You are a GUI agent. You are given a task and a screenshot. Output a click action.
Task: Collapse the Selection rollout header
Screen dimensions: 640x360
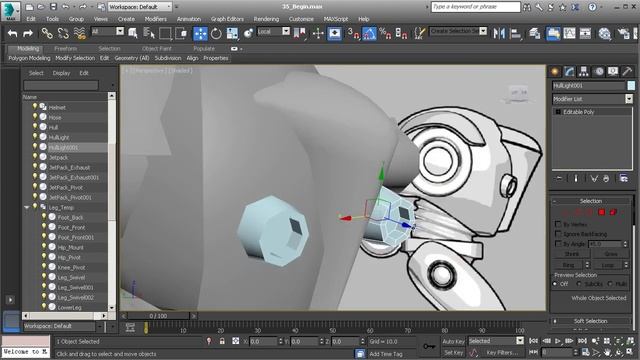point(591,201)
